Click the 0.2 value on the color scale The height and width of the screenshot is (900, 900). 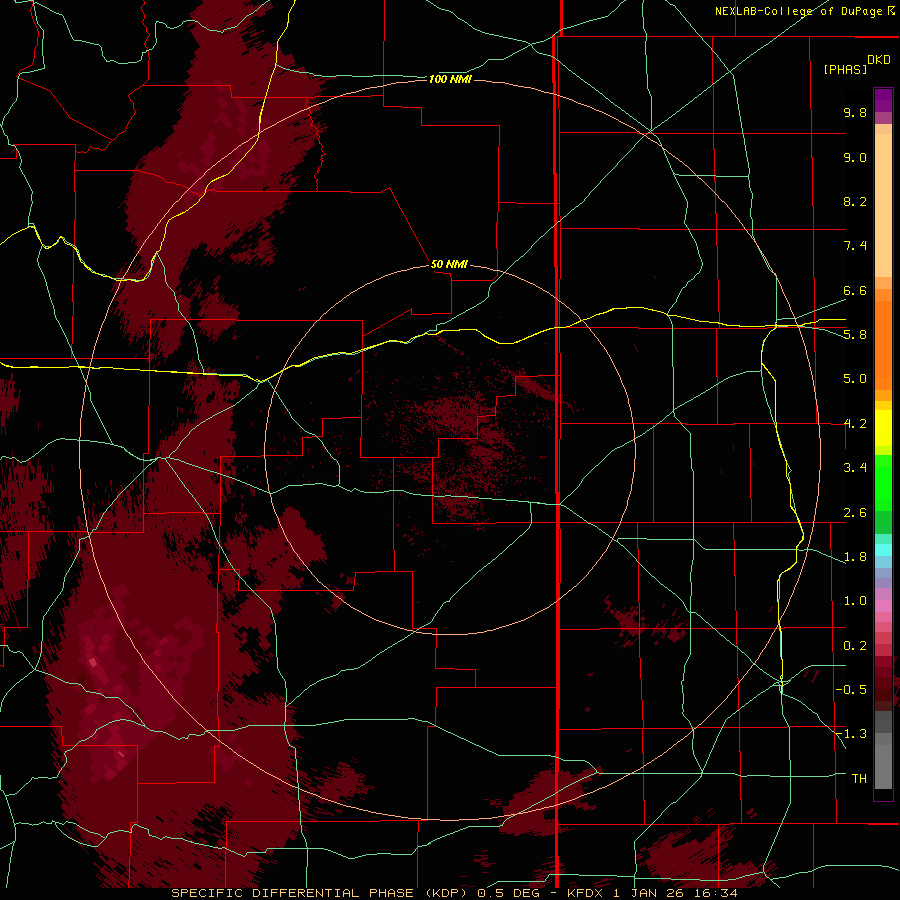pyautogui.click(x=855, y=646)
